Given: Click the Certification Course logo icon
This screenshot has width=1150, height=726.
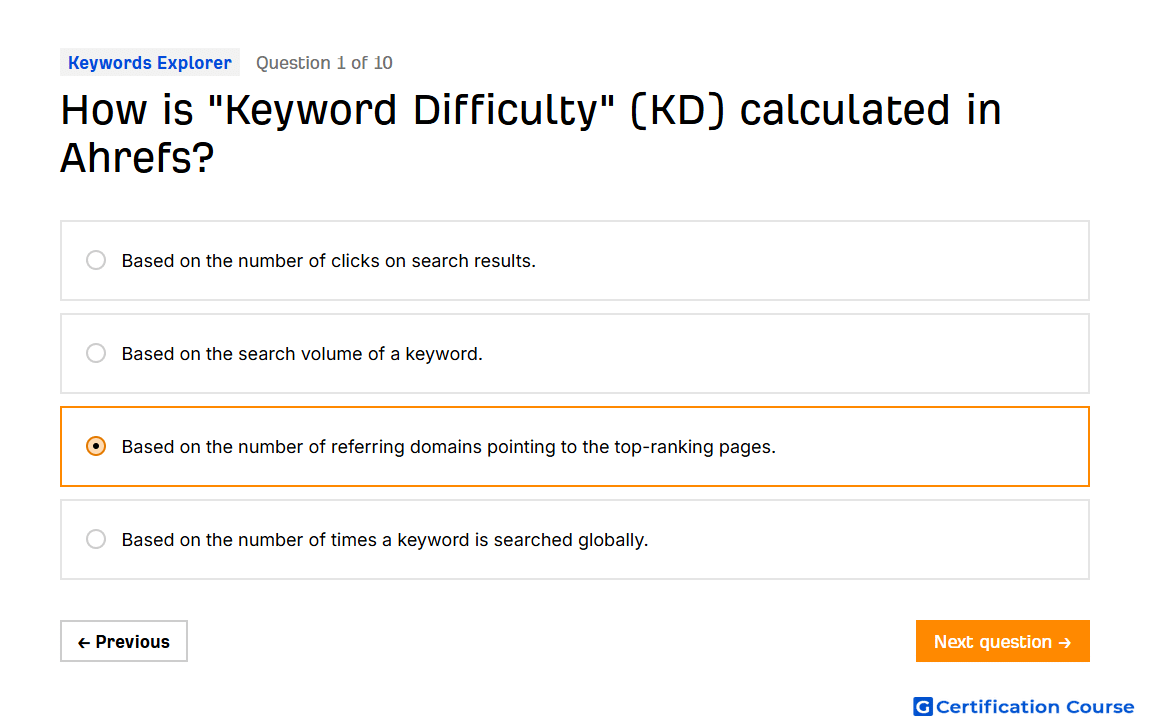Looking at the screenshot, I should [x=923, y=707].
